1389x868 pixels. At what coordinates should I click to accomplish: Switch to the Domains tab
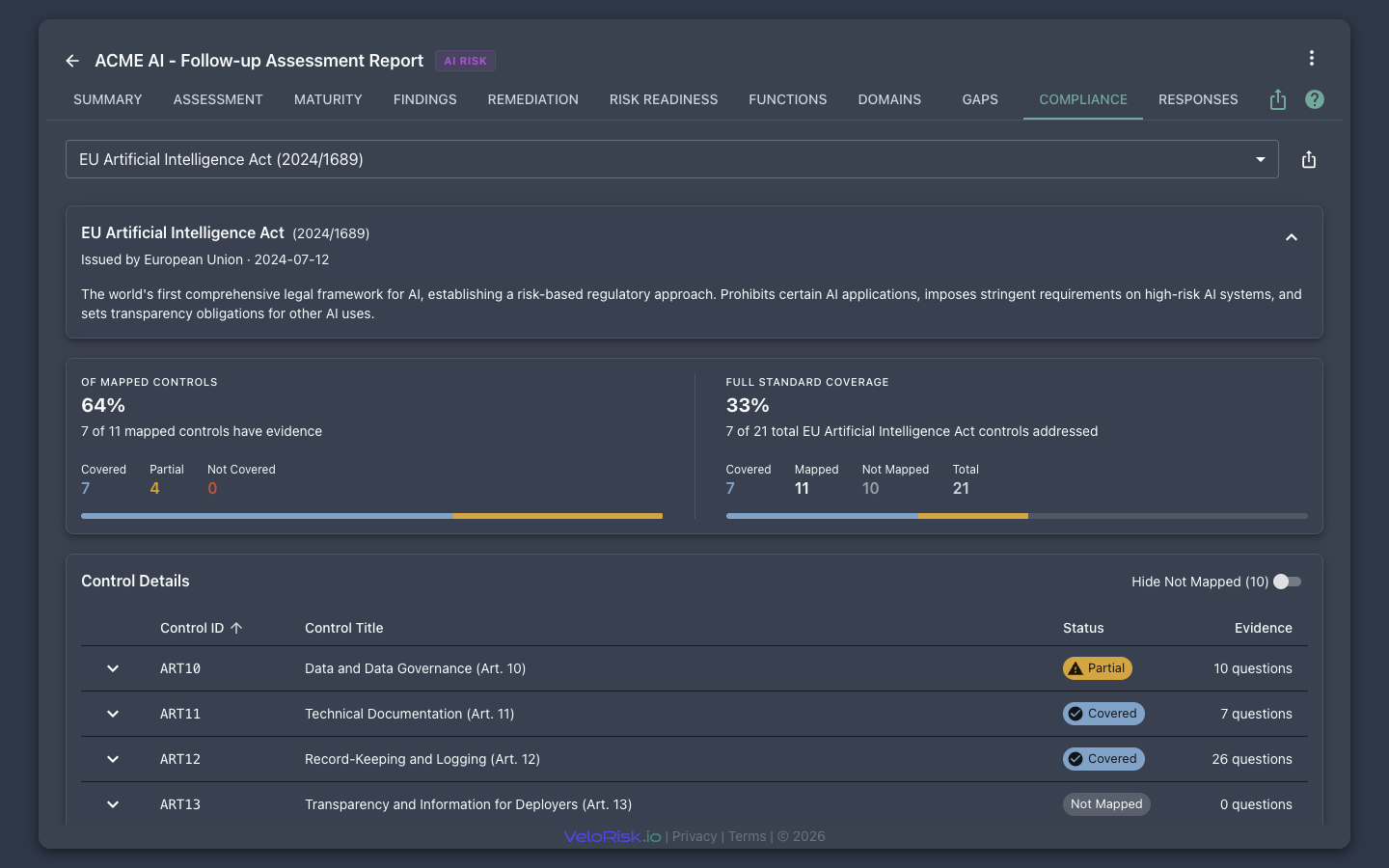tap(889, 99)
